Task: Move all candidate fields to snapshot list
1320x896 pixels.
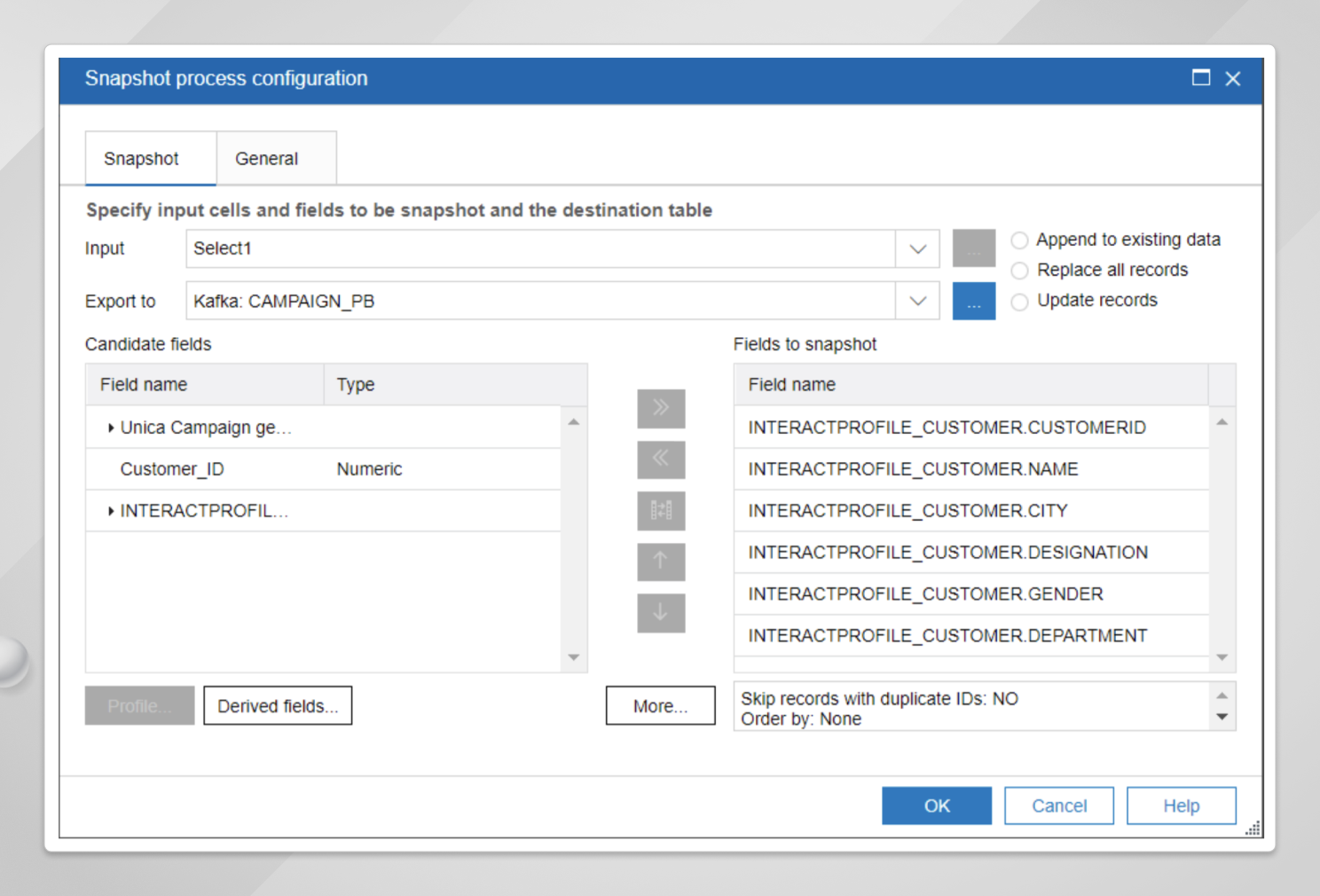Action: (660, 408)
